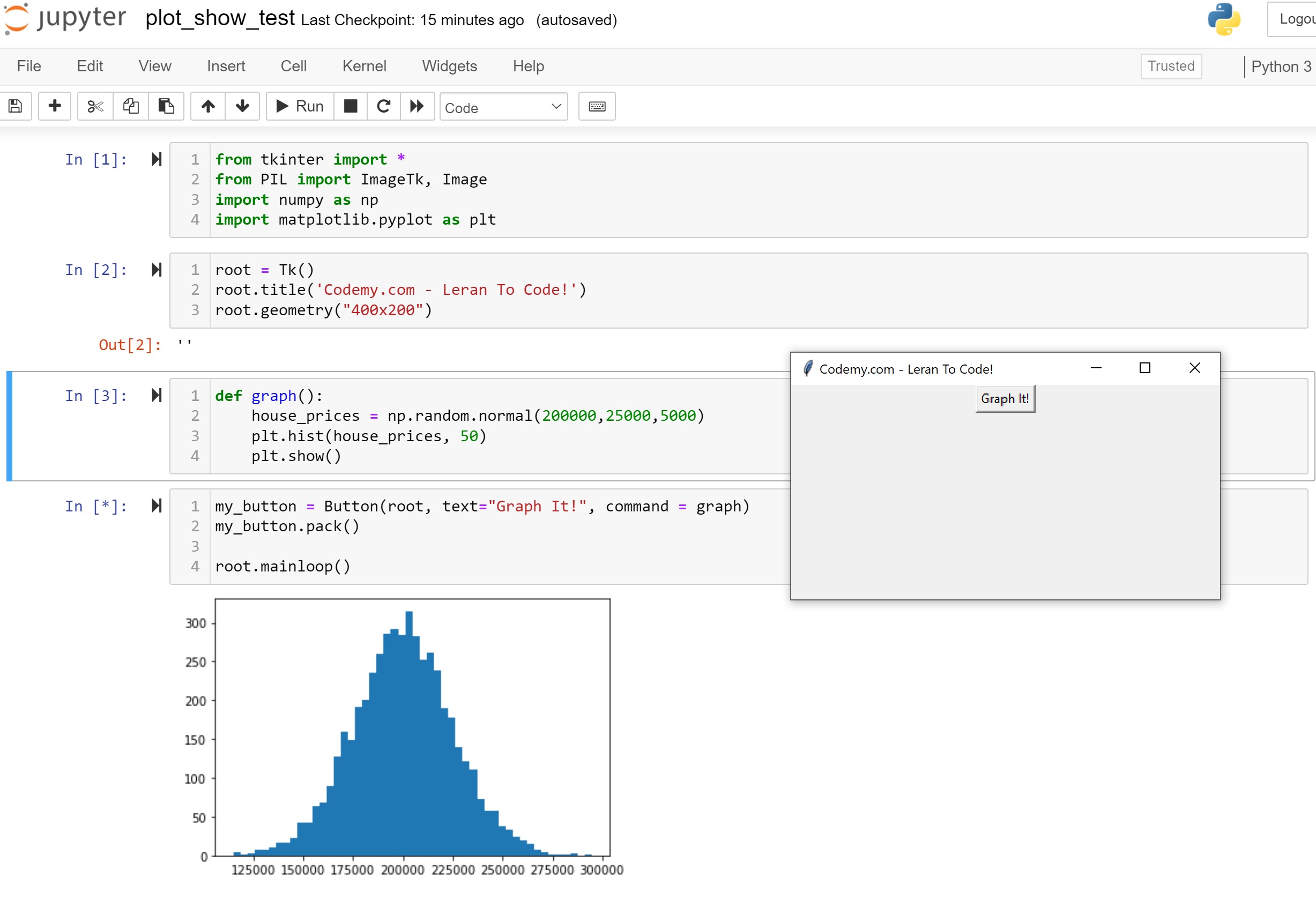Click the Jupyter logo

pyautogui.click(x=65, y=19)
